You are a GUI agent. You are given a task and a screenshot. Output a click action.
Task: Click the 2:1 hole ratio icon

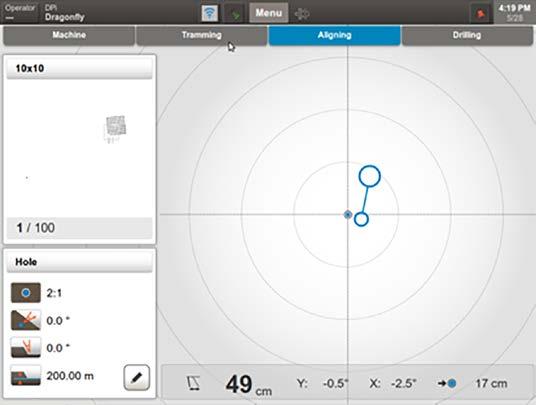[26, 293]
